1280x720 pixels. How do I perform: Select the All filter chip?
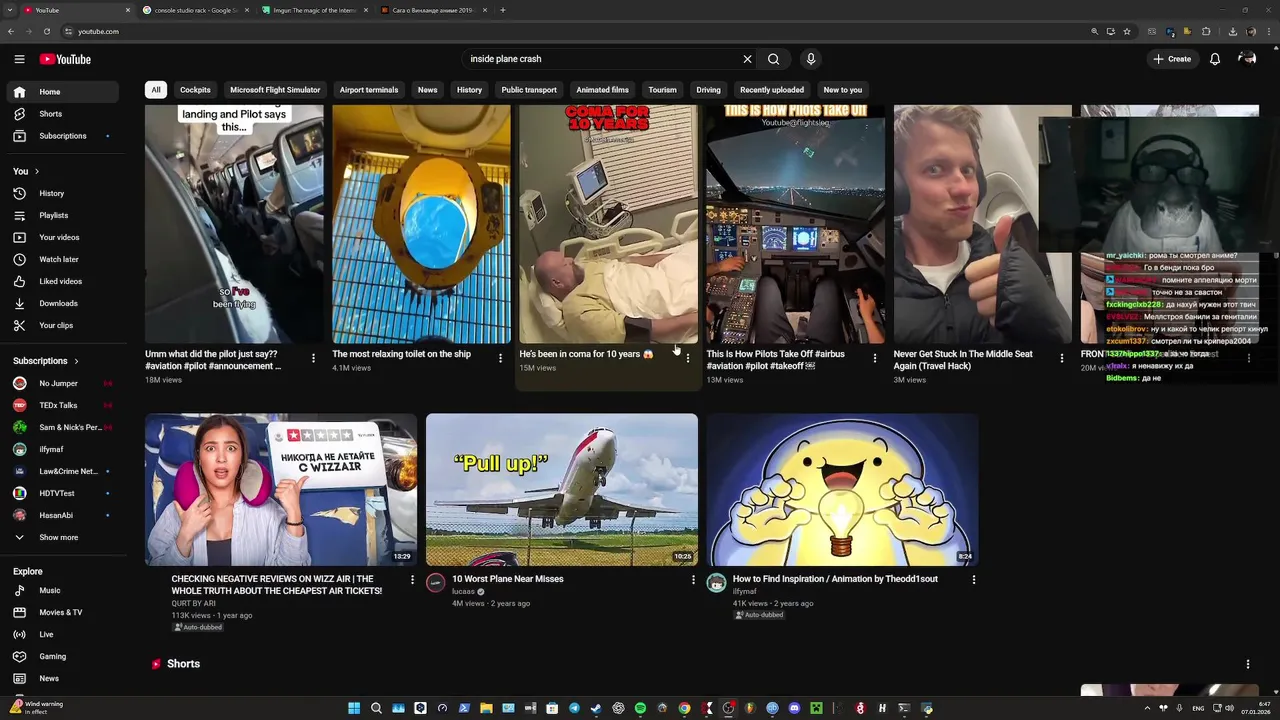[x=155, y=90]
